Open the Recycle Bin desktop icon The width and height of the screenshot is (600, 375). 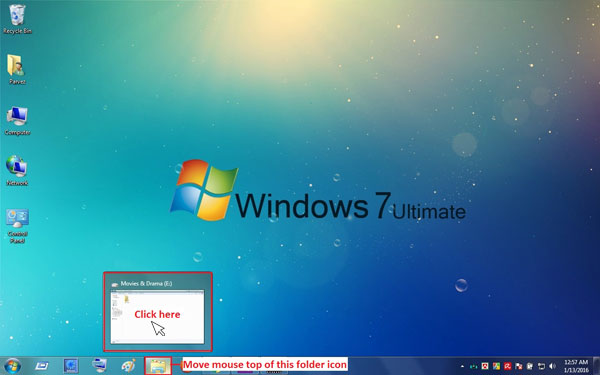(17, 19)
